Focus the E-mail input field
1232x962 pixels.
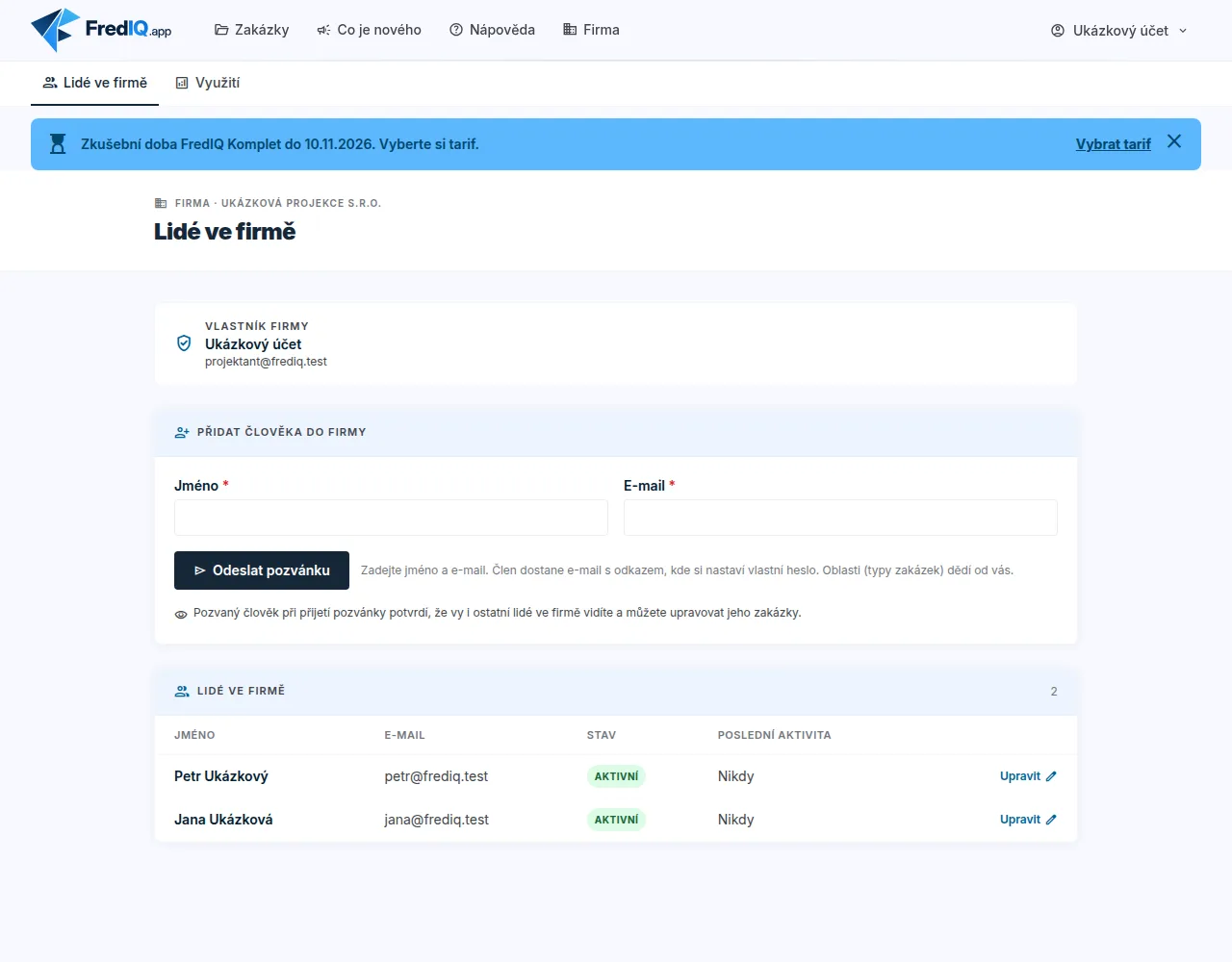840,518
